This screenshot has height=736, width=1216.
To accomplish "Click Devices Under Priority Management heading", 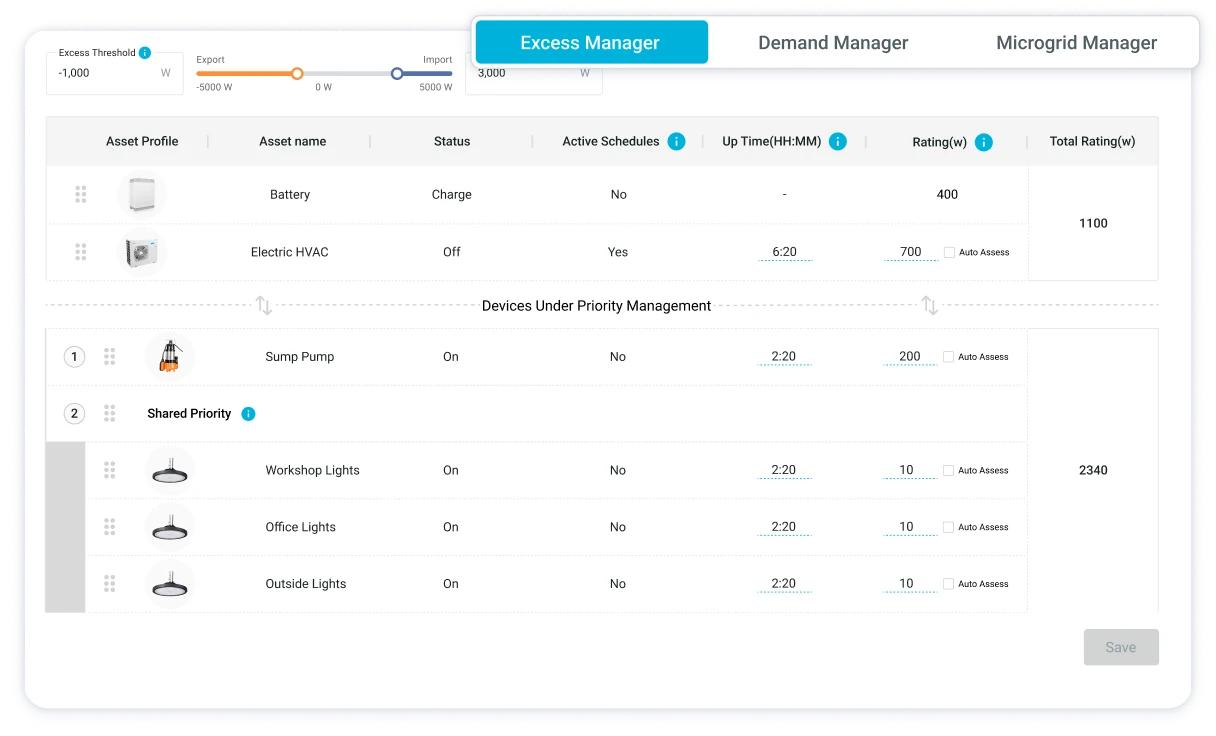I will [597, 306].
